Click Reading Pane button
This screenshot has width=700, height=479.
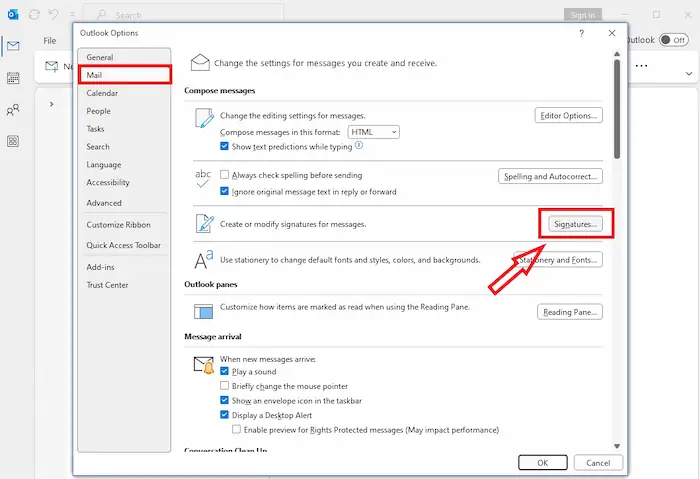click(x=570, y=312)
